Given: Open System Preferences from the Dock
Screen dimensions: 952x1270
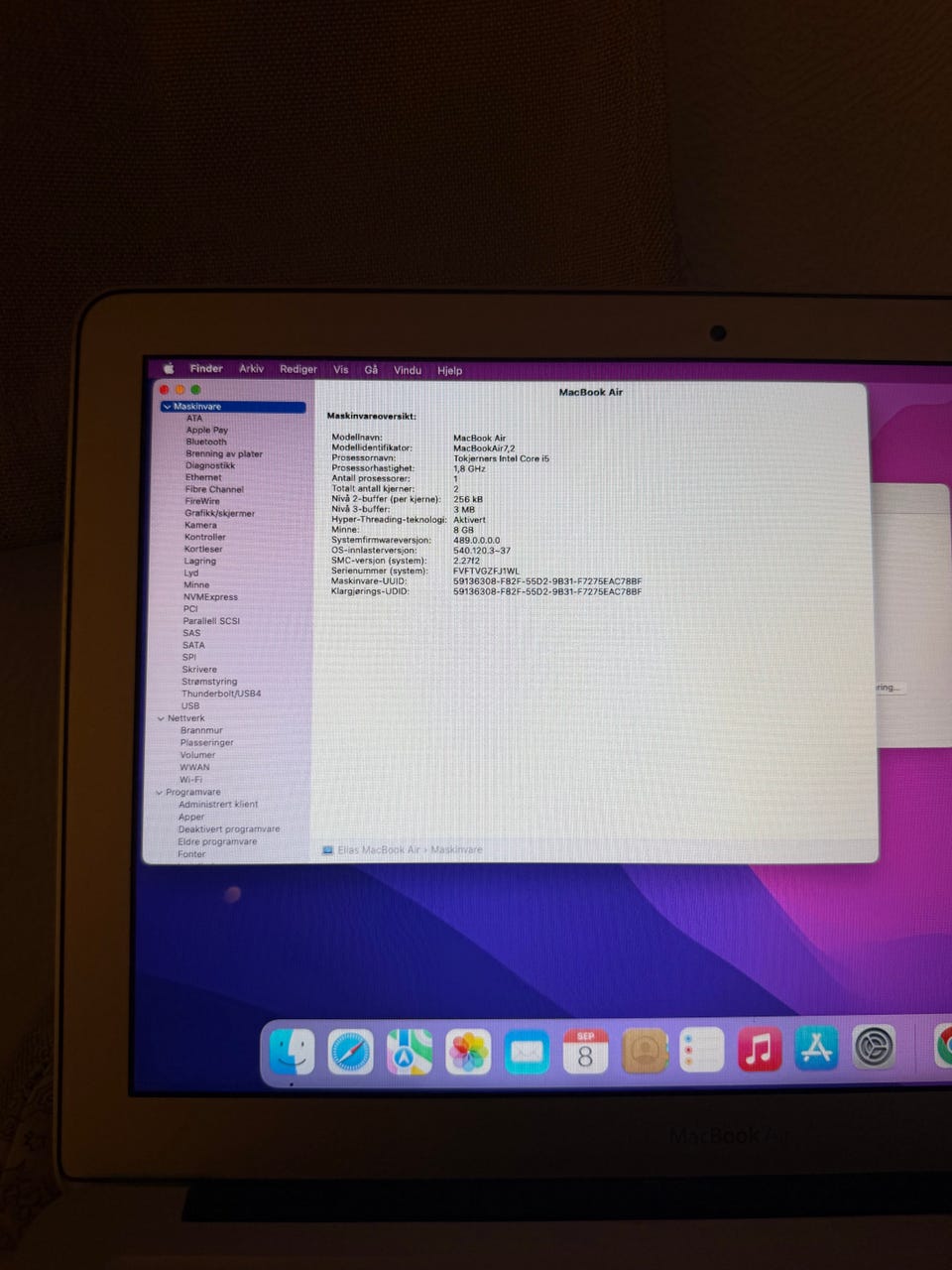Looking at the screenshot, I should tap(874, 1048).
